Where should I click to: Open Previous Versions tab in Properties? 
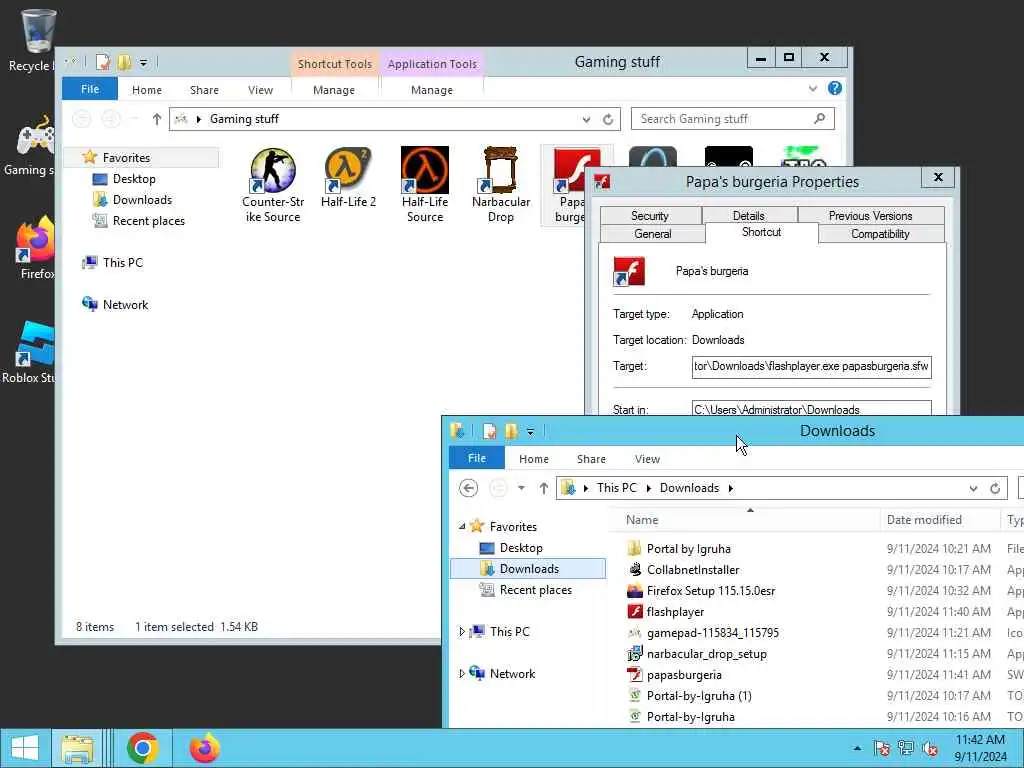[871, 216]
